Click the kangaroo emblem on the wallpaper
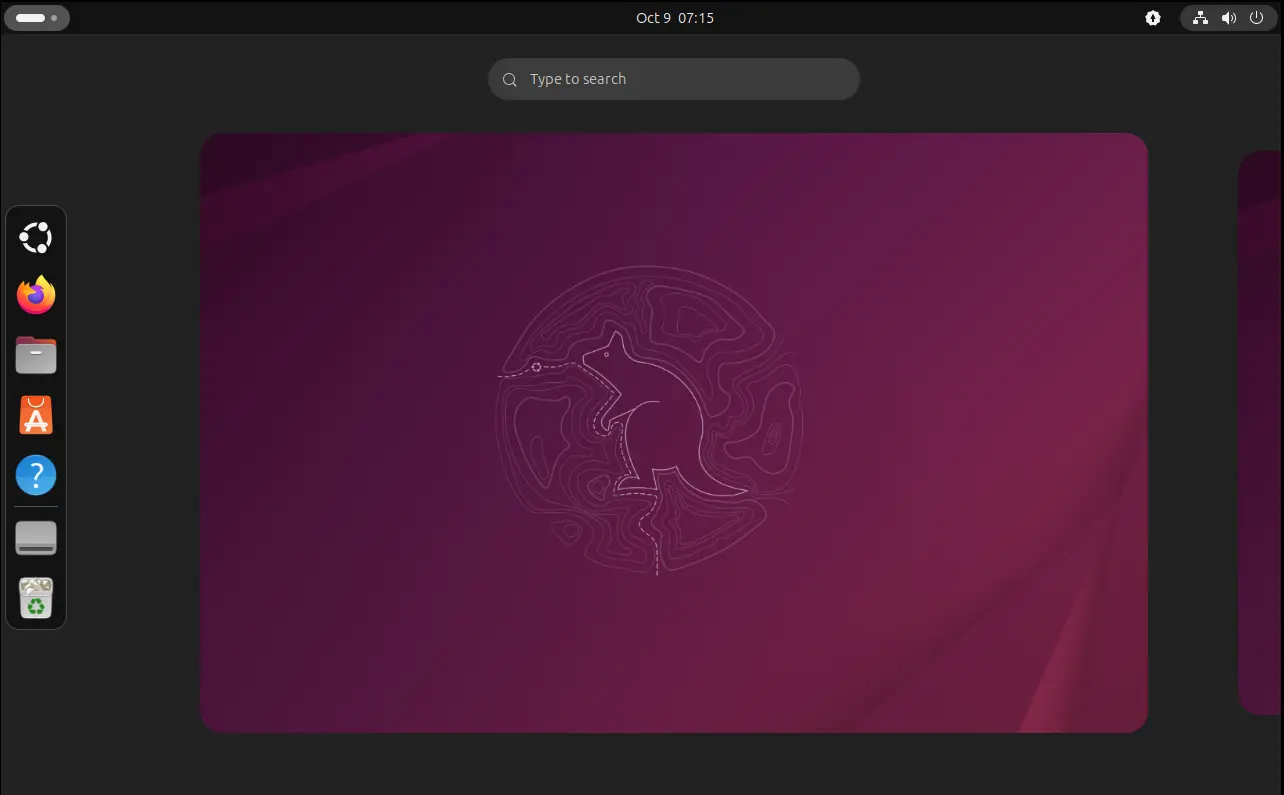 pos(648,420)
